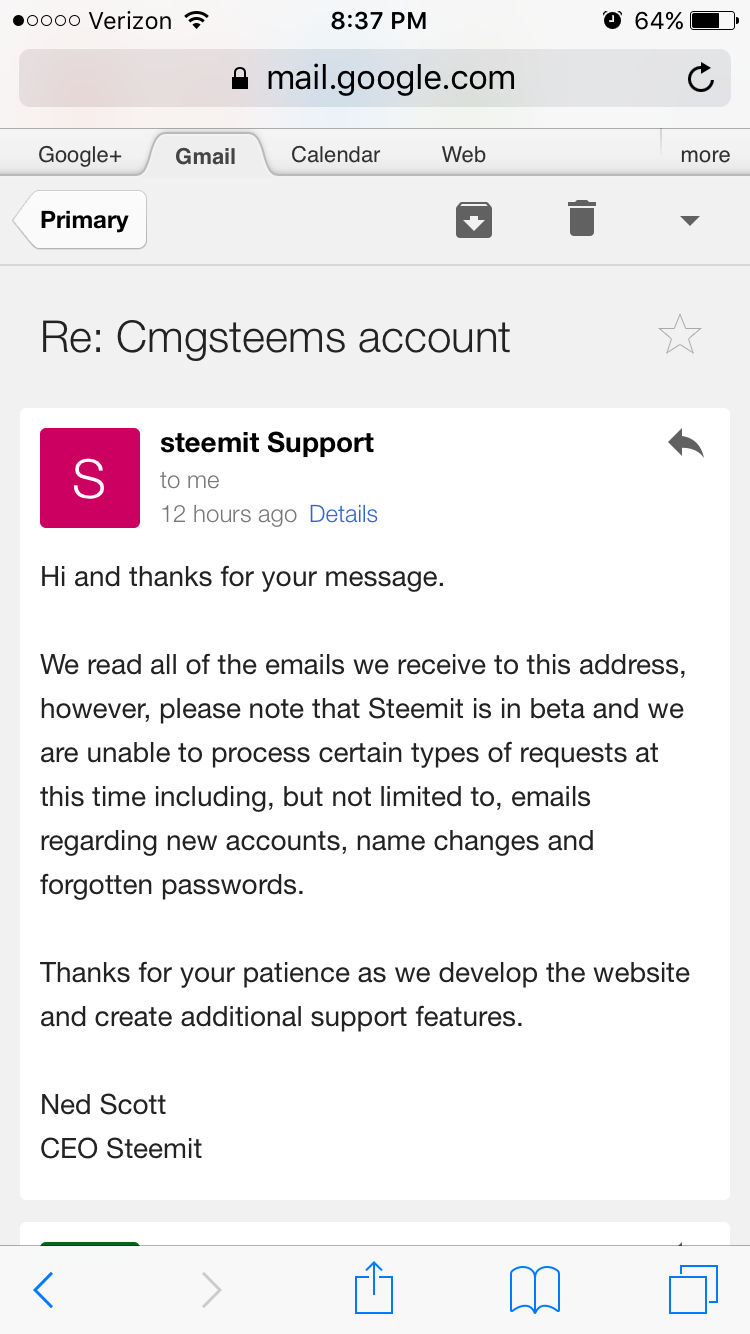Image resolution: width=750 pixels, height=1334 pixels.
Task: Switch to the Google+ tab
Action: pyautogui.click(x=80, y=154)
